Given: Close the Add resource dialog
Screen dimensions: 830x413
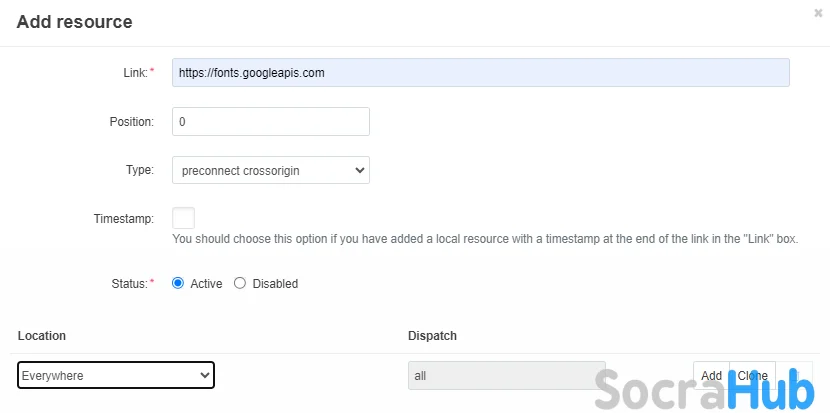Looking at the screenshot, I should click(x=818, y=14).
